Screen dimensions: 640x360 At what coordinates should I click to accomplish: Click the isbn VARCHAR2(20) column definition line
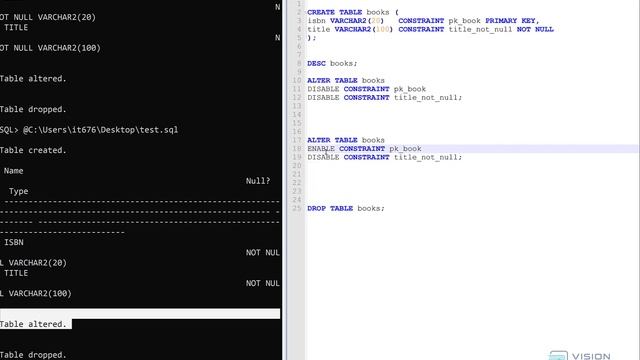click(423, 21)
